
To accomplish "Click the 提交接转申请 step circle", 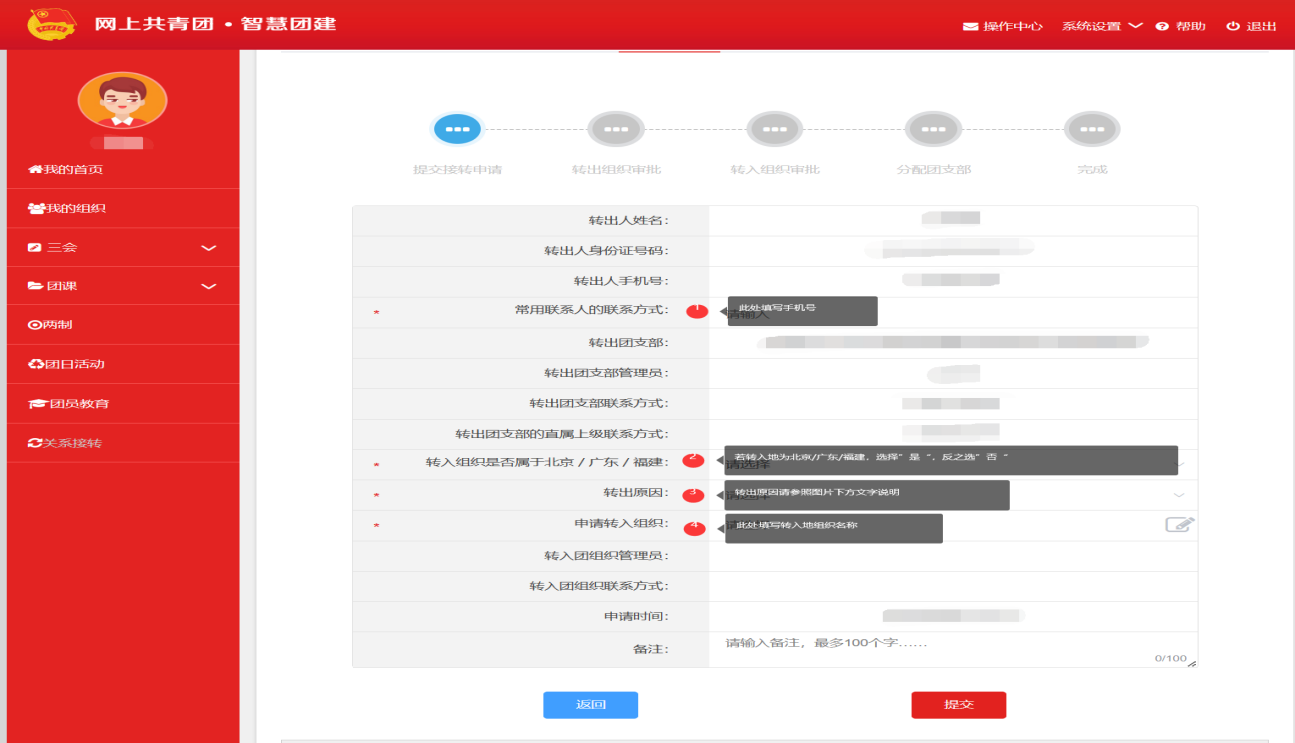I will [457, 129].
